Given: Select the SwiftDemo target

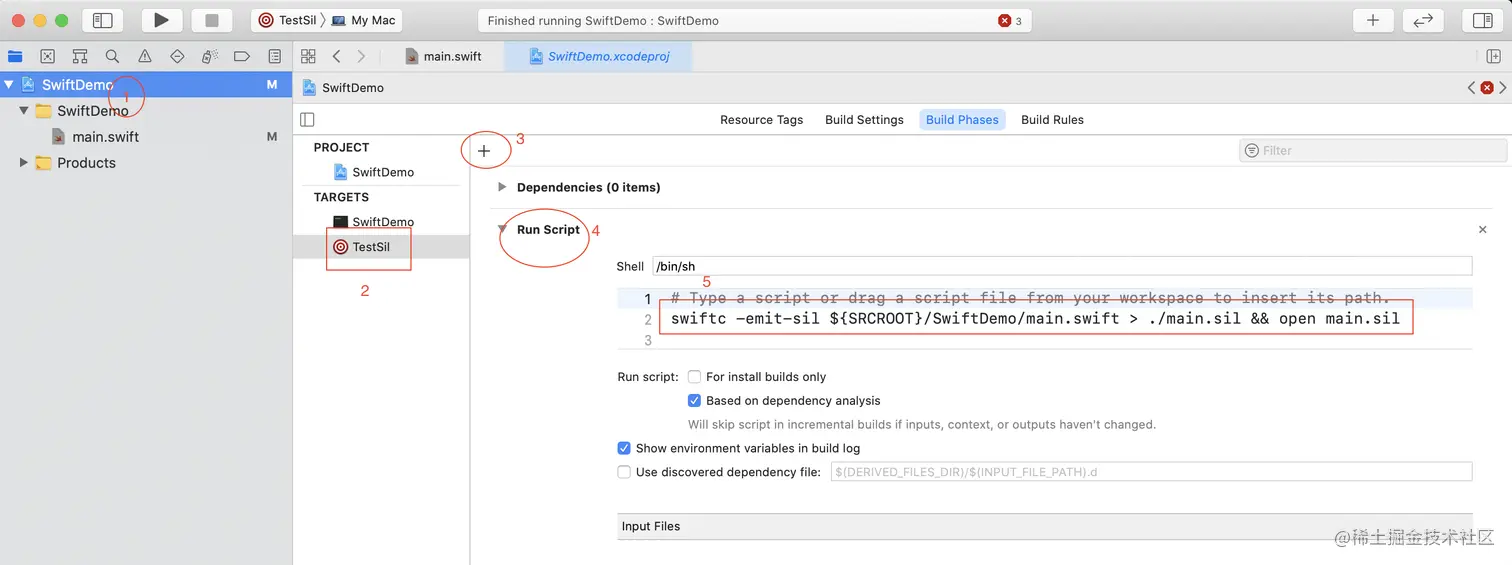Looking at the screenshot, I should [381, 222].
